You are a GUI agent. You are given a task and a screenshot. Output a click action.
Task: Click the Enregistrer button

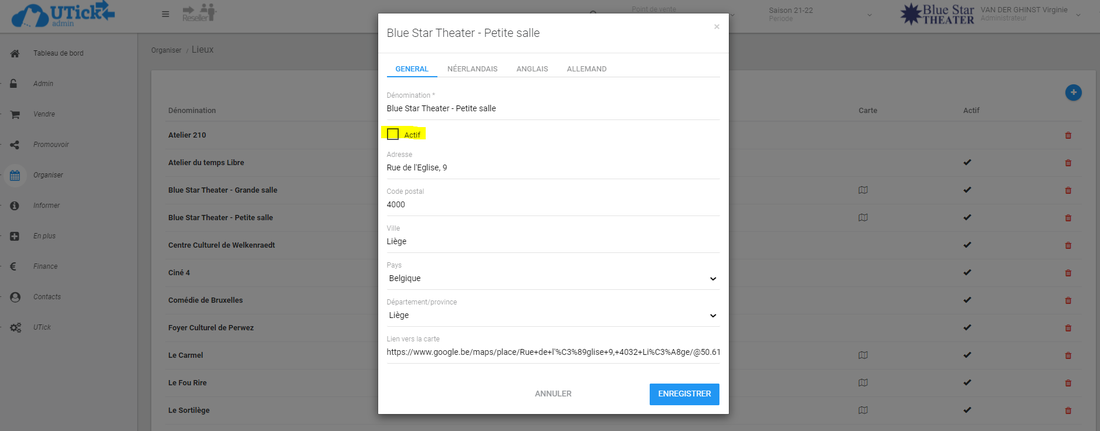(x=684, y=394)
